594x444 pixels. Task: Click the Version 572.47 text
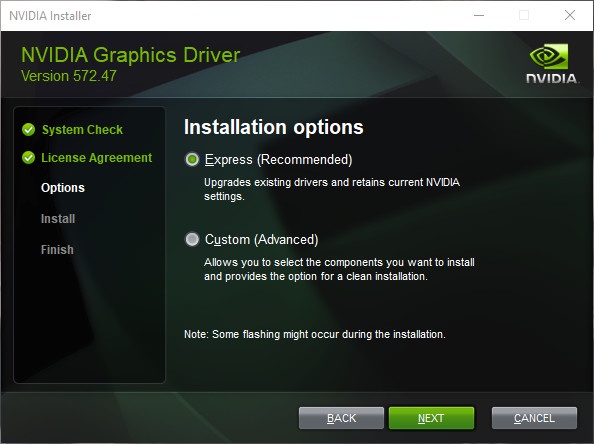tap(69, 76)
